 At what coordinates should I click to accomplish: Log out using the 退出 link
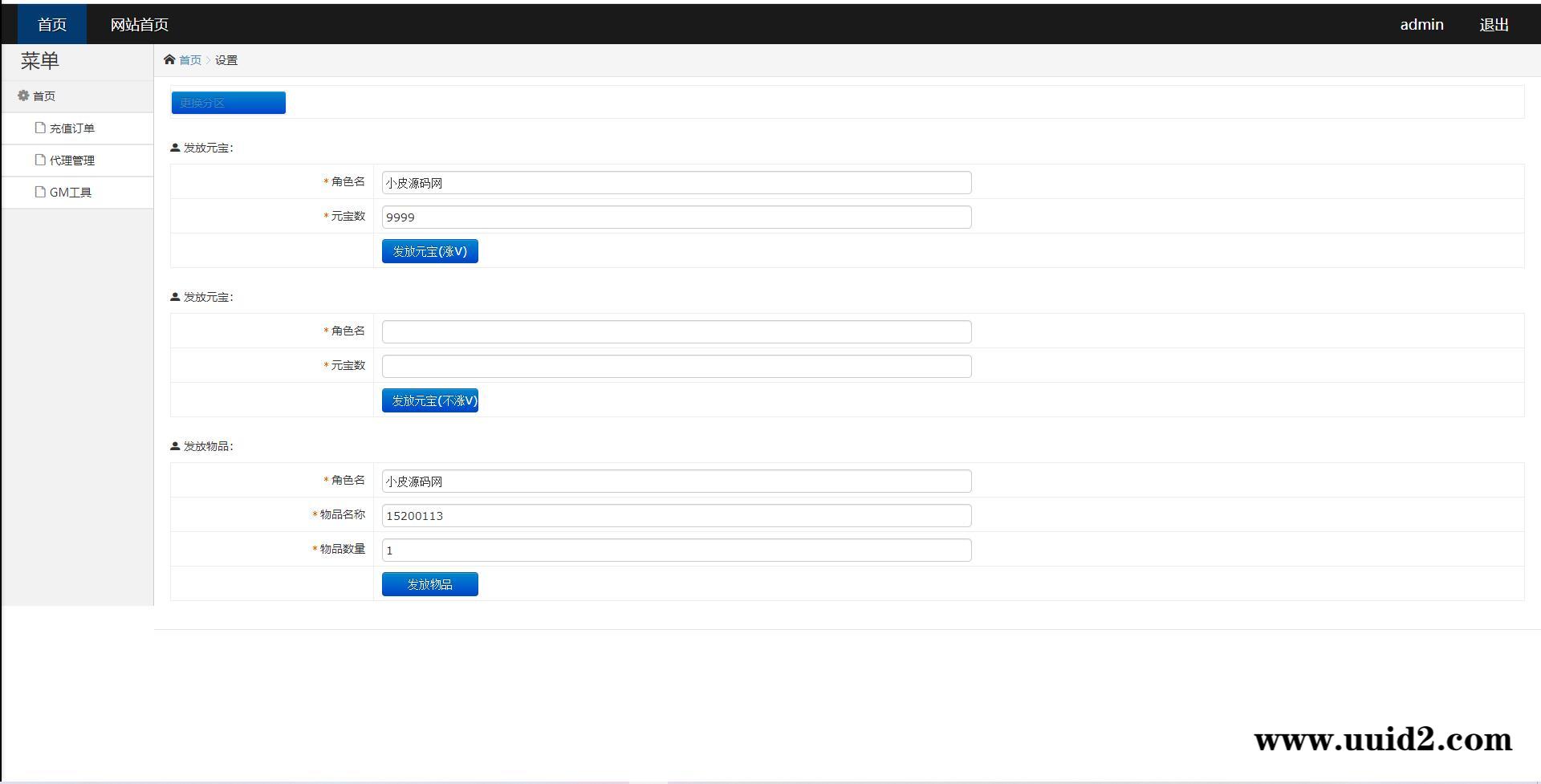(x=1494, y=25)
